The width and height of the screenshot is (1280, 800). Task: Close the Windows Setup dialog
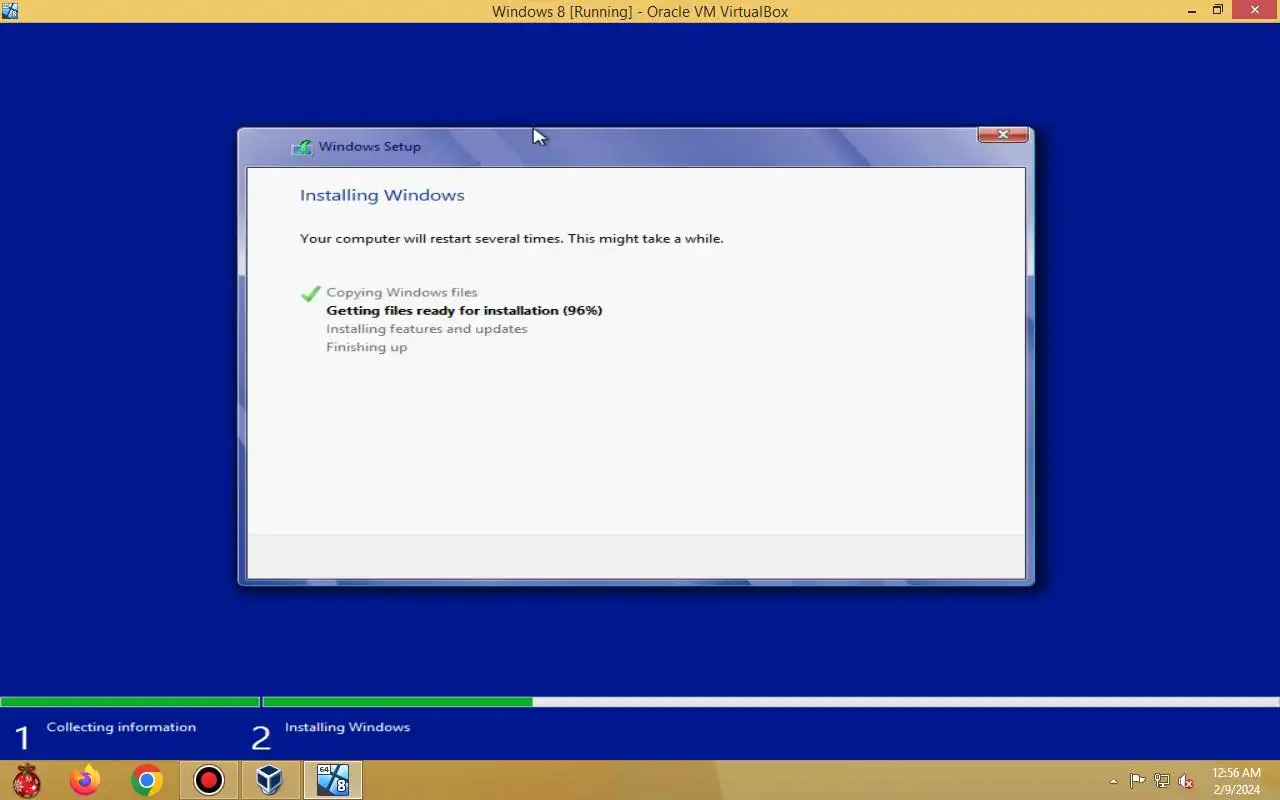[1002, 135]
